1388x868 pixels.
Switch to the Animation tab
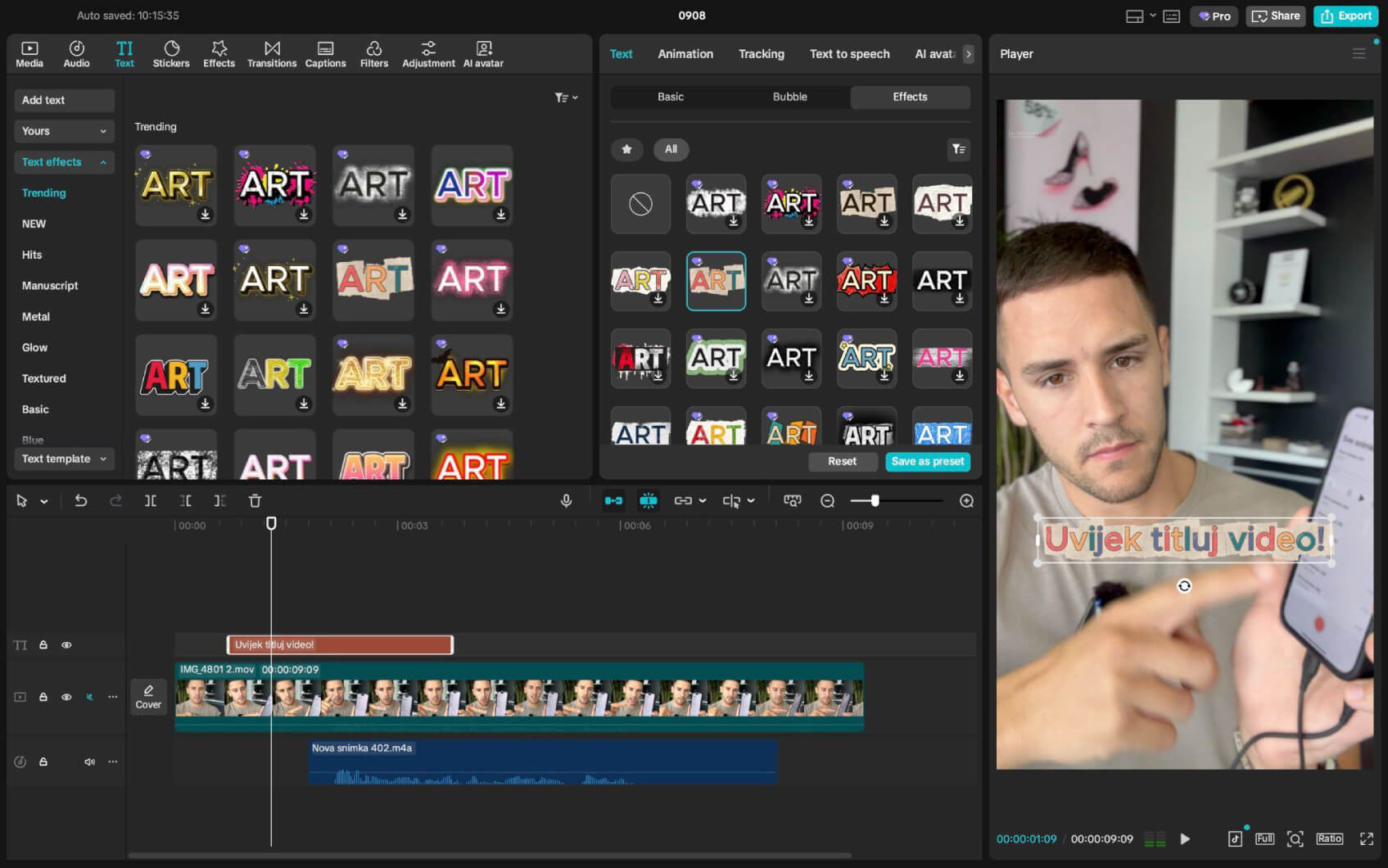pyautogui.click(x=685, y=54)
